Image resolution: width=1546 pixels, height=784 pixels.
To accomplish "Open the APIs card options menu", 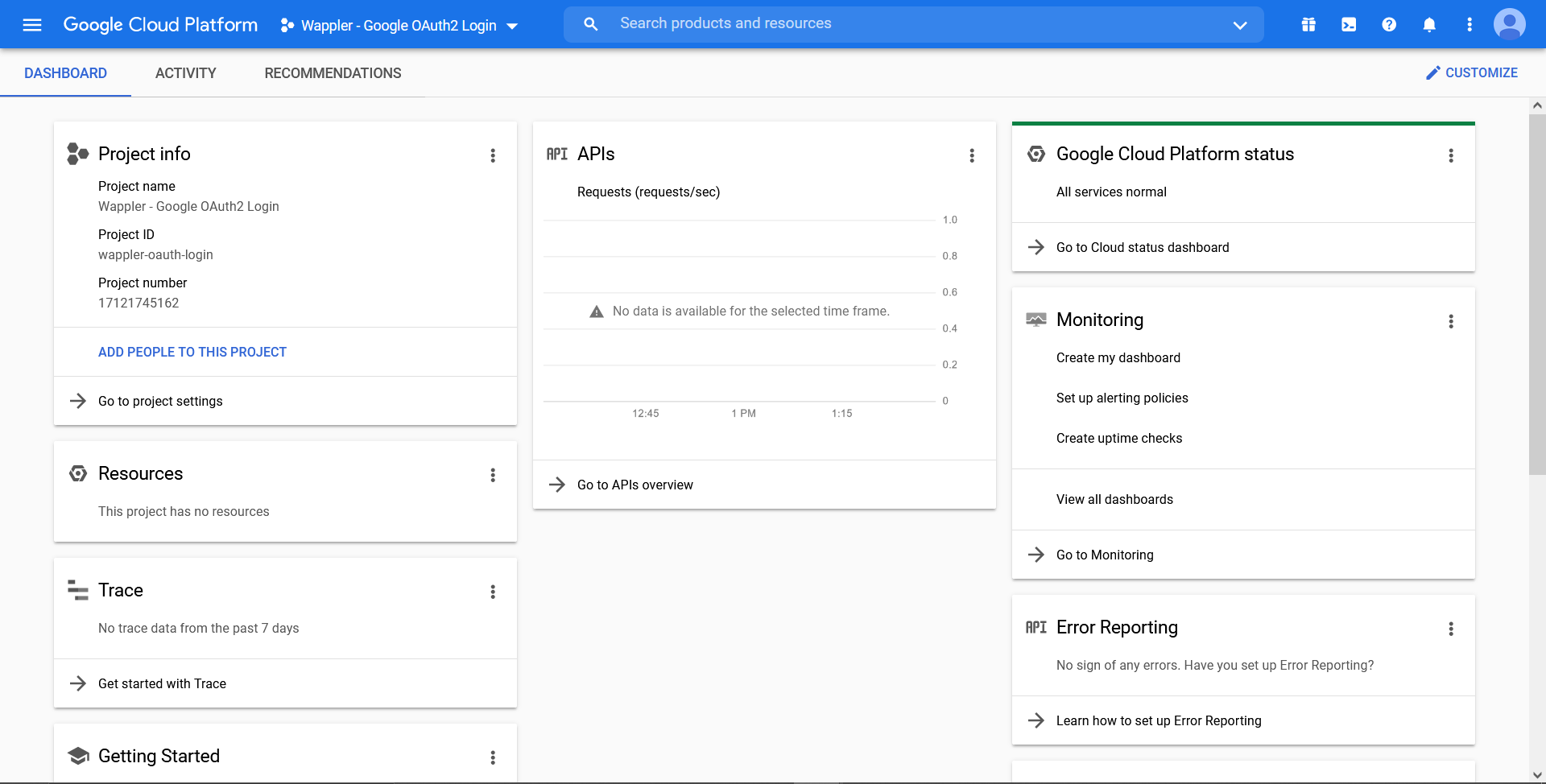I will (x=972, y=155).
